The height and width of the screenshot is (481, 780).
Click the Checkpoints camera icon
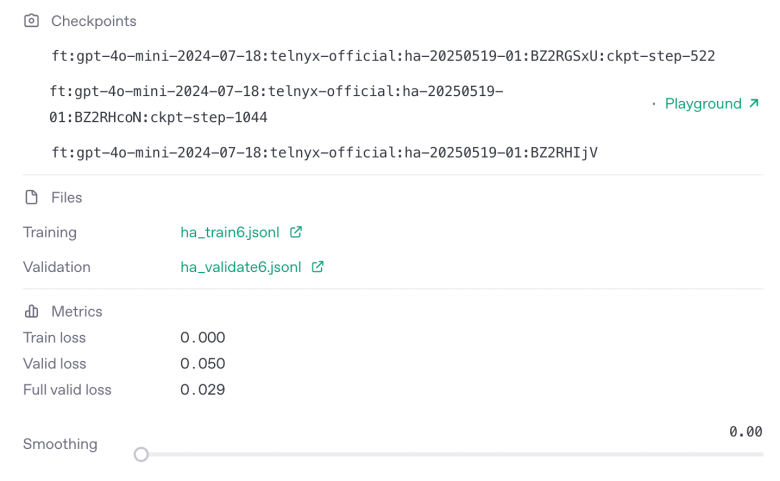coord(31,21)
